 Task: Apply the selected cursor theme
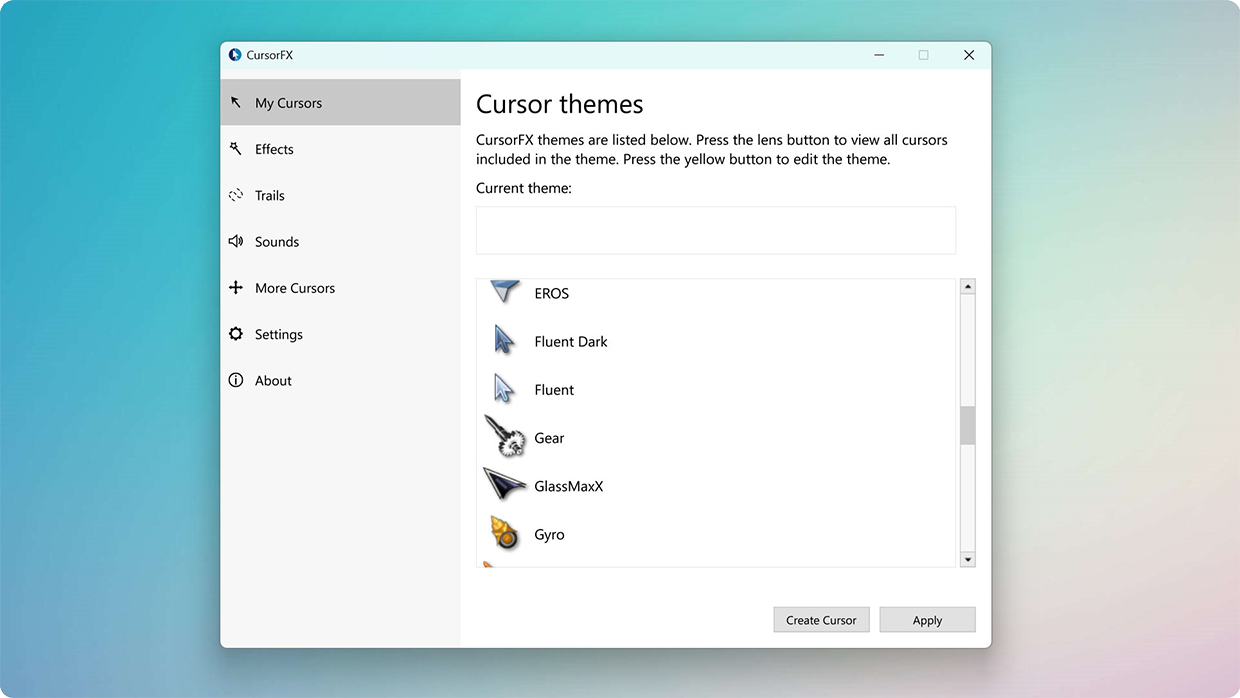point(927,620)
